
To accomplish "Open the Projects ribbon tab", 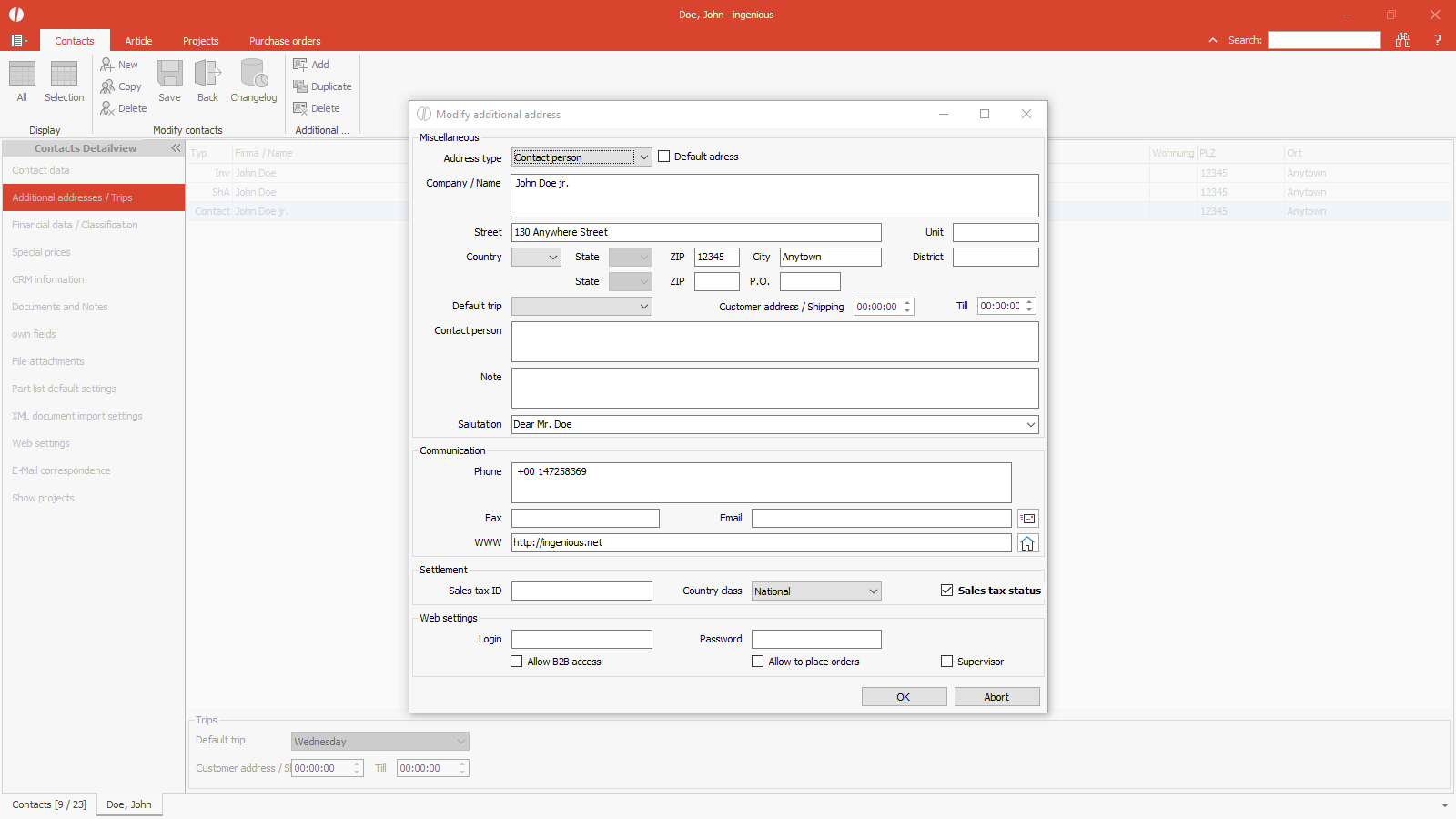I will click(x=200, y=41).
